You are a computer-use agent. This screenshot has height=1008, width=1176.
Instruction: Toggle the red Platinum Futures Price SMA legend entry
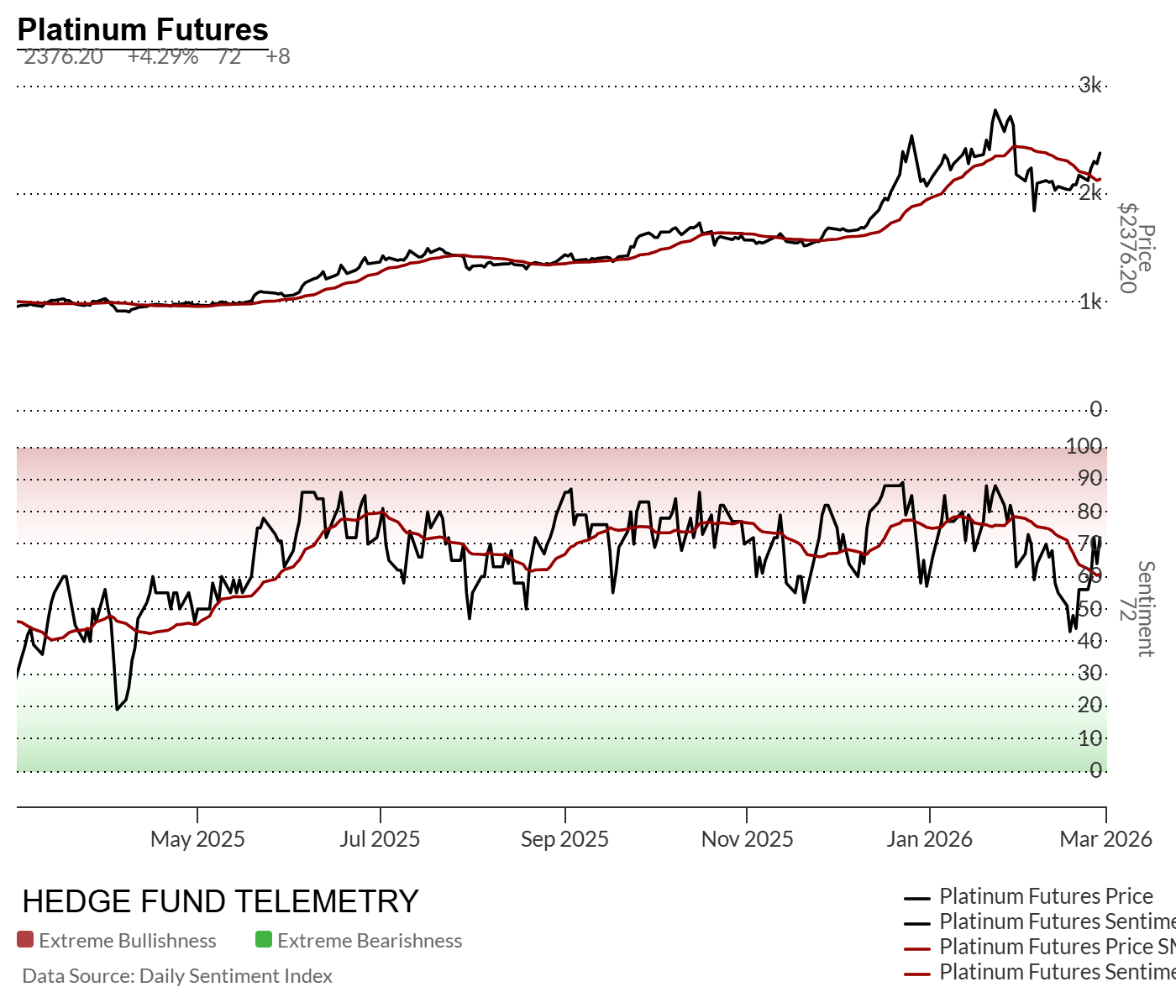(x=1056, y=947)
